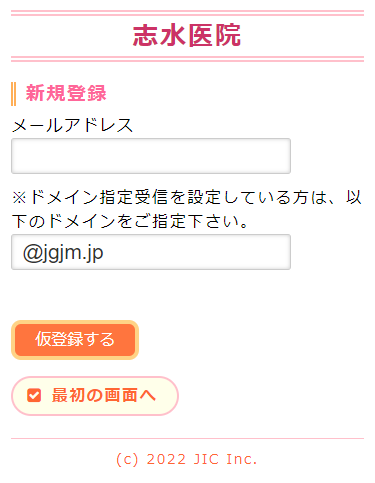Focus the メールアドレス input box

(x=151, y=156)
